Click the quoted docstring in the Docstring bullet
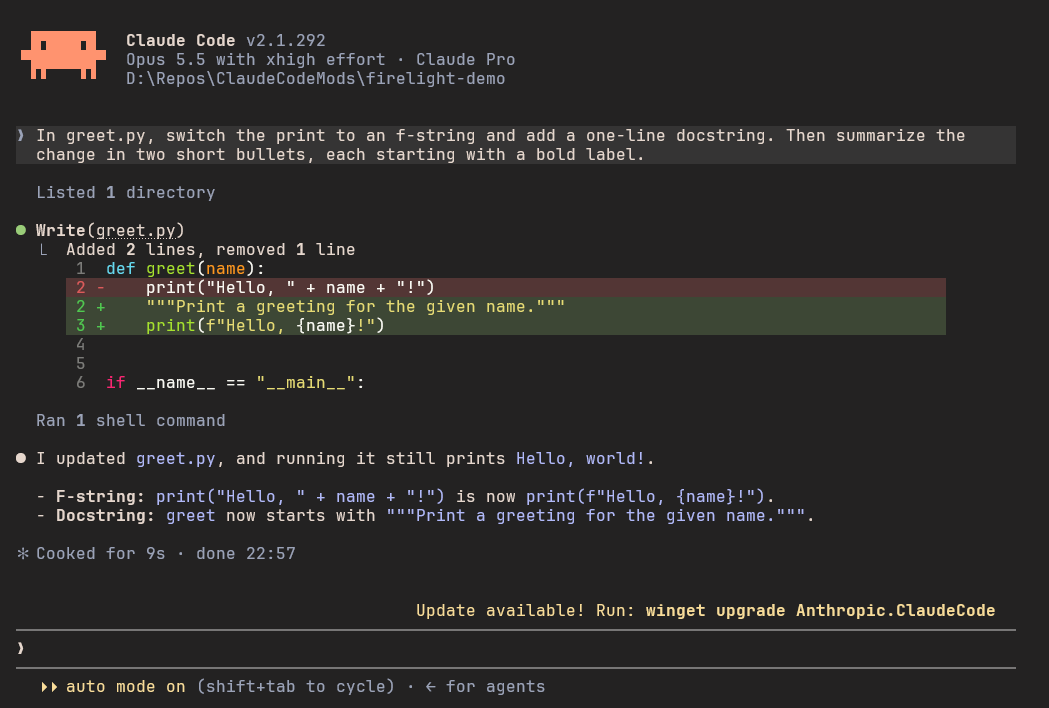The image size is (1049, 708). [595, 516]
